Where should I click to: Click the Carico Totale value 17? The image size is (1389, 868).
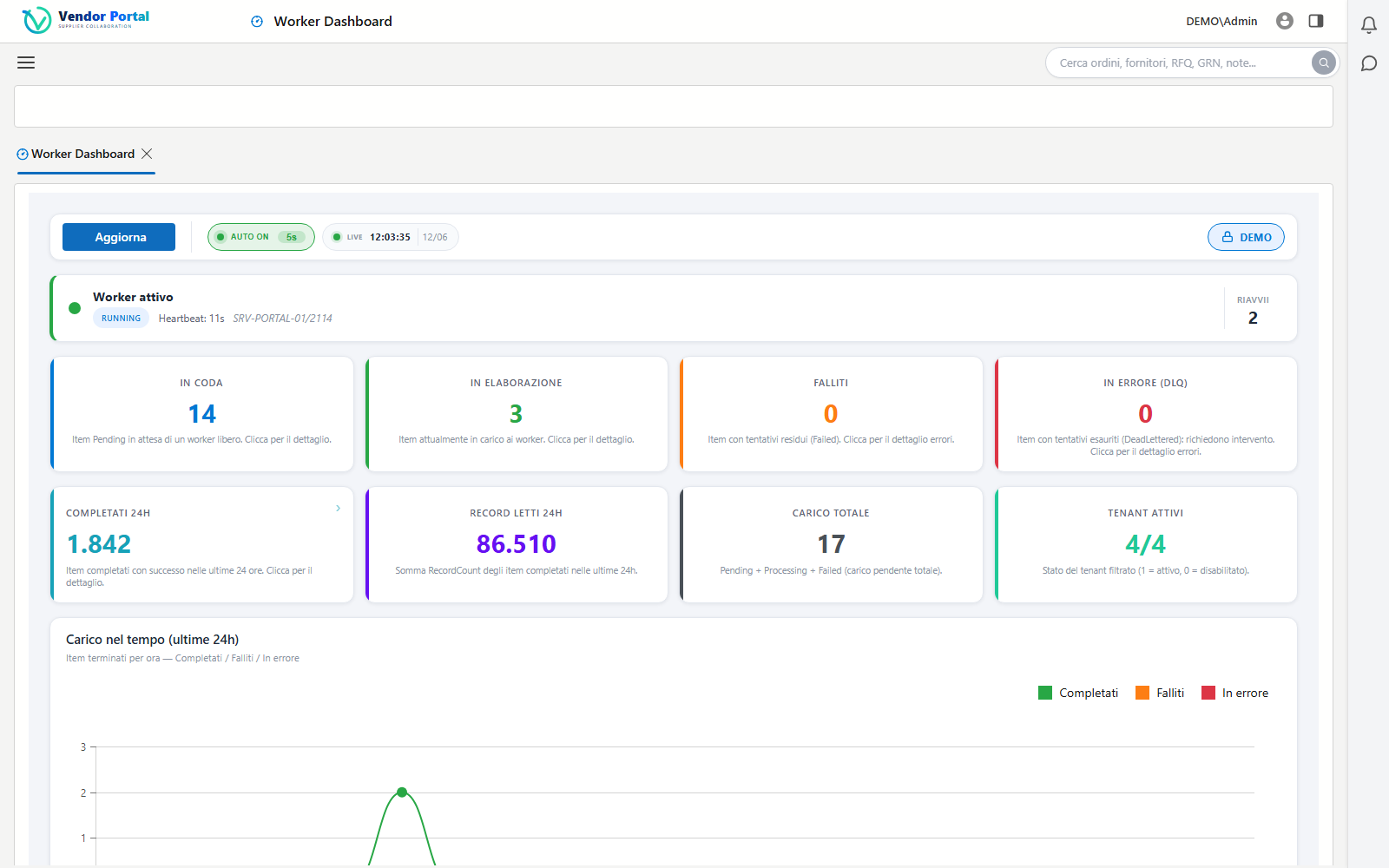[x=831, y=544]
